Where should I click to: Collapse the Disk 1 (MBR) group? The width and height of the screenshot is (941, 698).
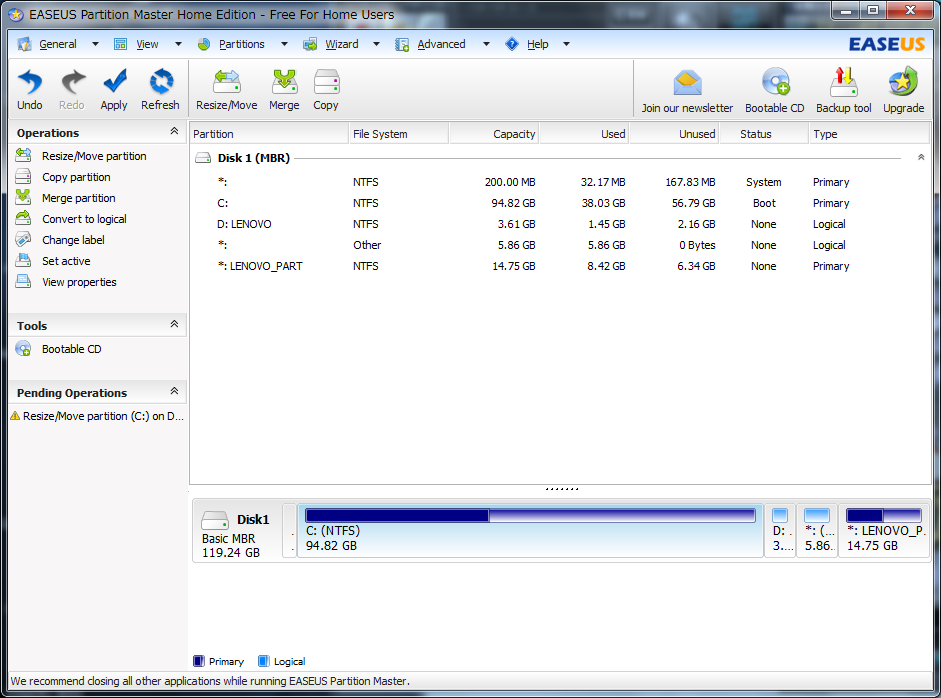(x=921, y=158)
